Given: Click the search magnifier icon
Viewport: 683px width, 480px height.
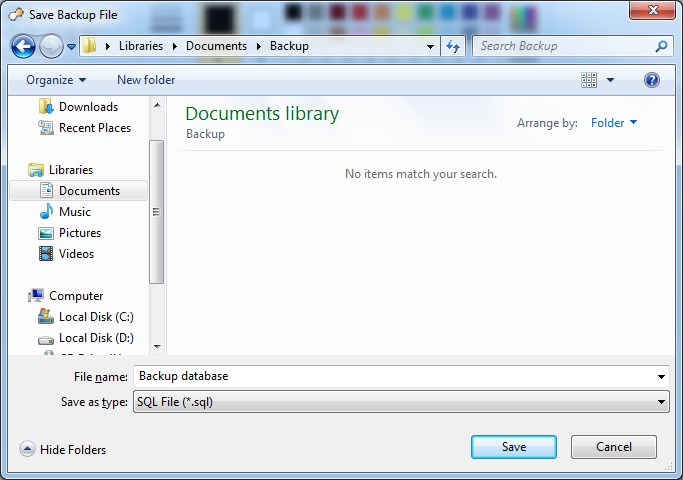Looking at the screenshot, I should click(661, 46).
